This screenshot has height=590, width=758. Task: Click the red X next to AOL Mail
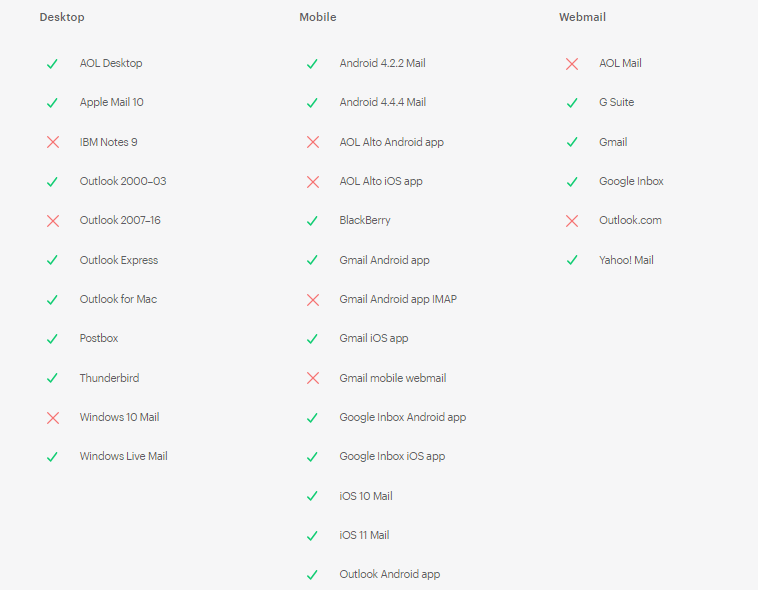572,63
